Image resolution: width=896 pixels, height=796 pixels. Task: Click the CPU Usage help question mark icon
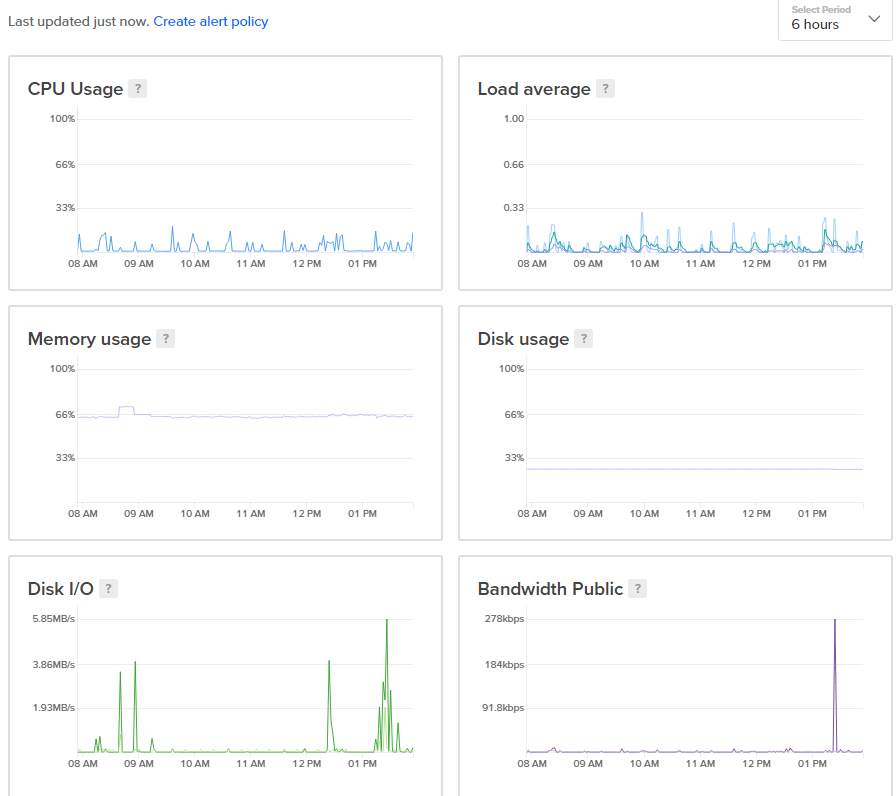coord(138,89)
